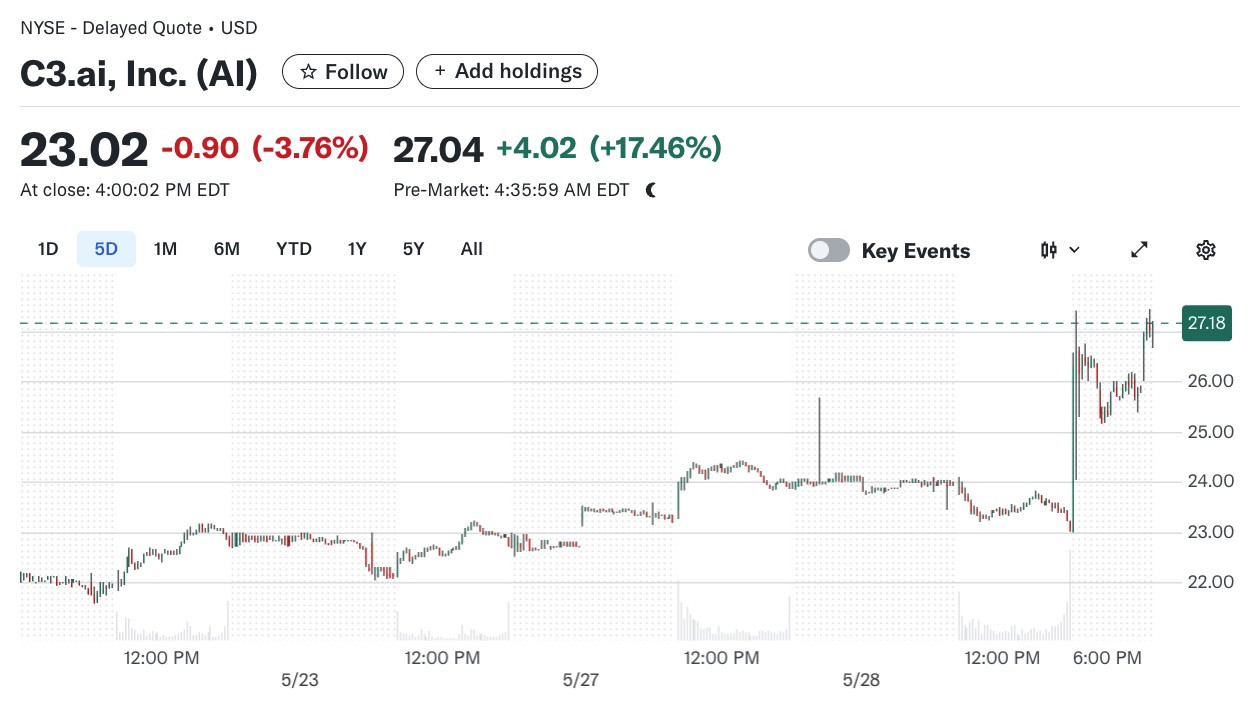Screen dimensions: 1256x702
Task: Expand chart to full screen
Action: tap(1139, 250)
